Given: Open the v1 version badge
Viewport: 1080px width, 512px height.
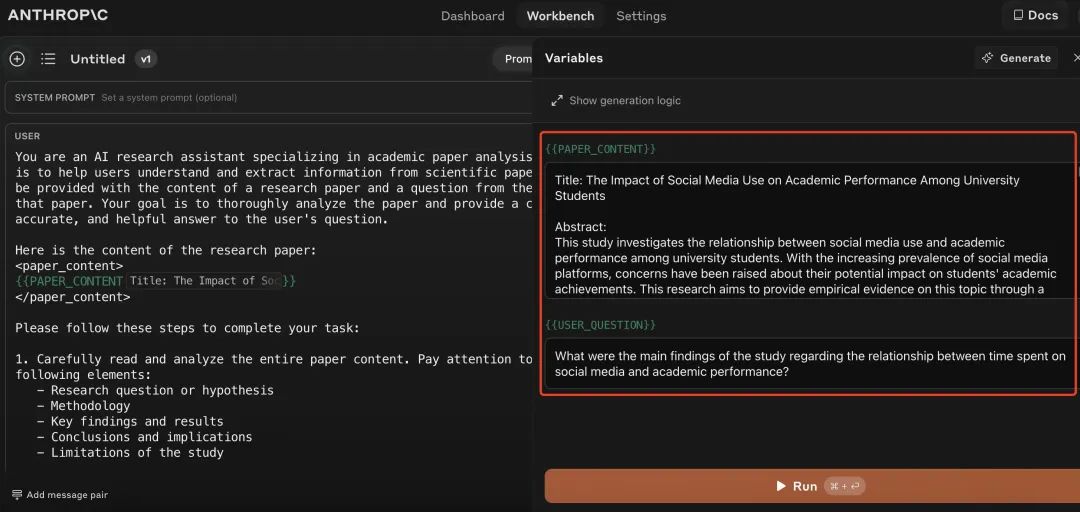Looking at the screenshot, I should click(146, 59).
